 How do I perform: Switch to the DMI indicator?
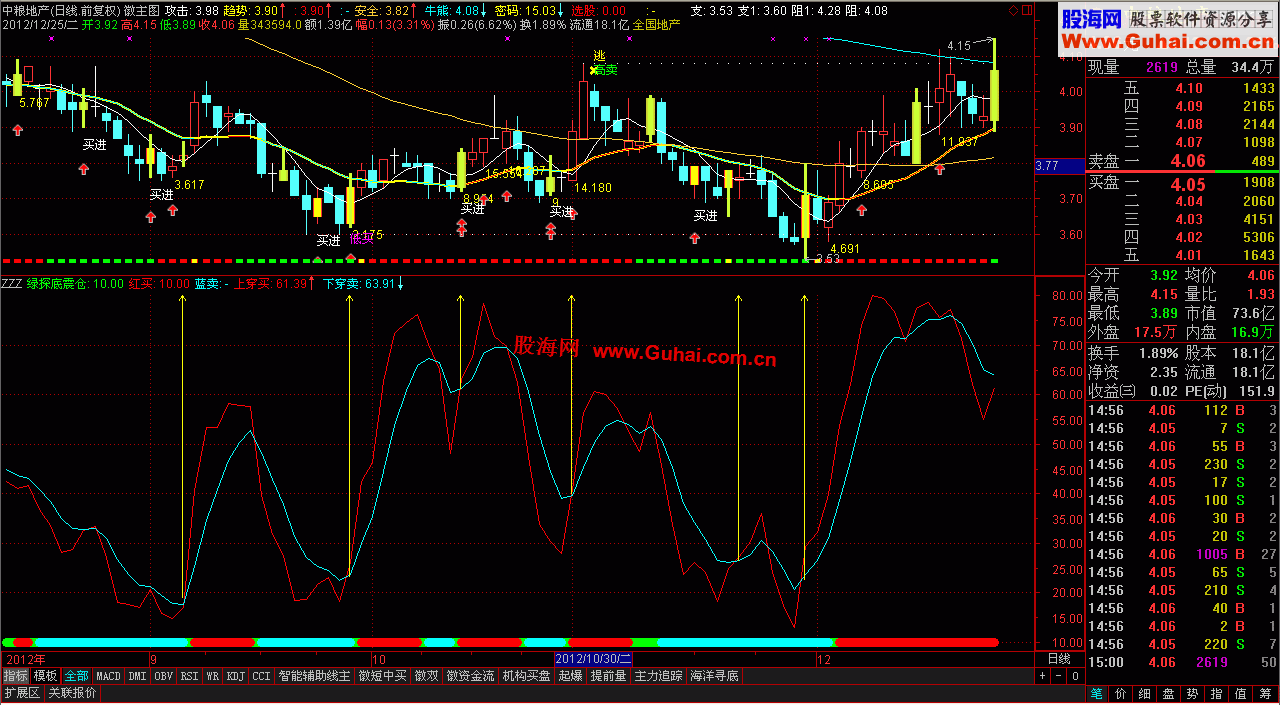point(137,677)
